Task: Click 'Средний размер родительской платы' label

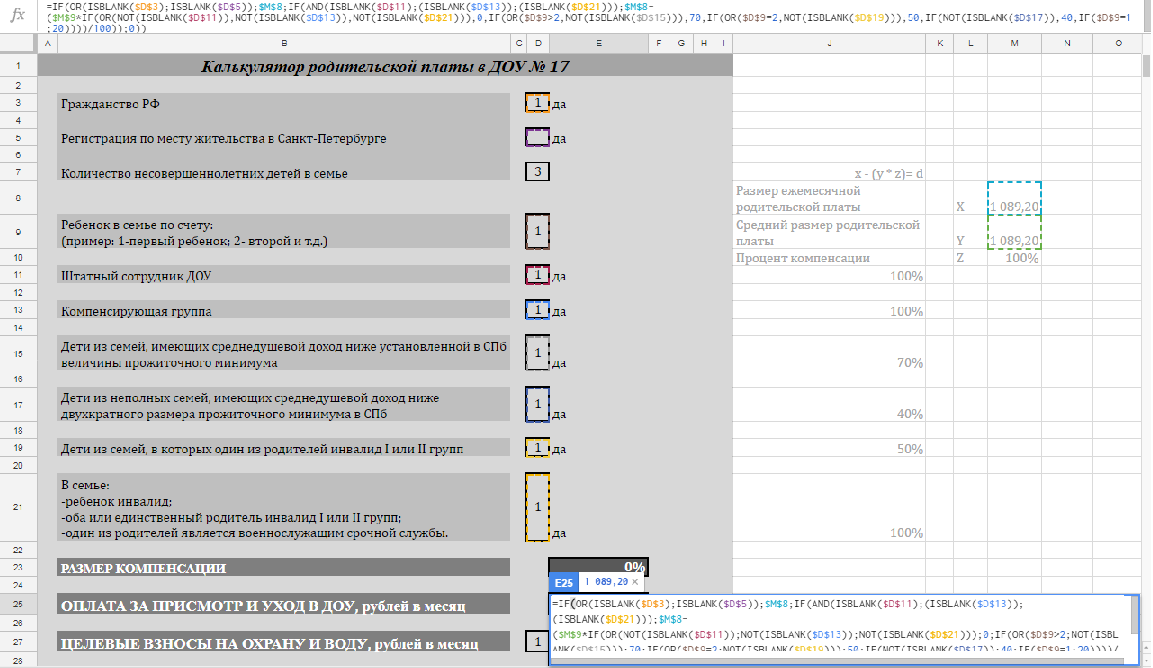Action: pyautogui.click(x=828, y=232)
